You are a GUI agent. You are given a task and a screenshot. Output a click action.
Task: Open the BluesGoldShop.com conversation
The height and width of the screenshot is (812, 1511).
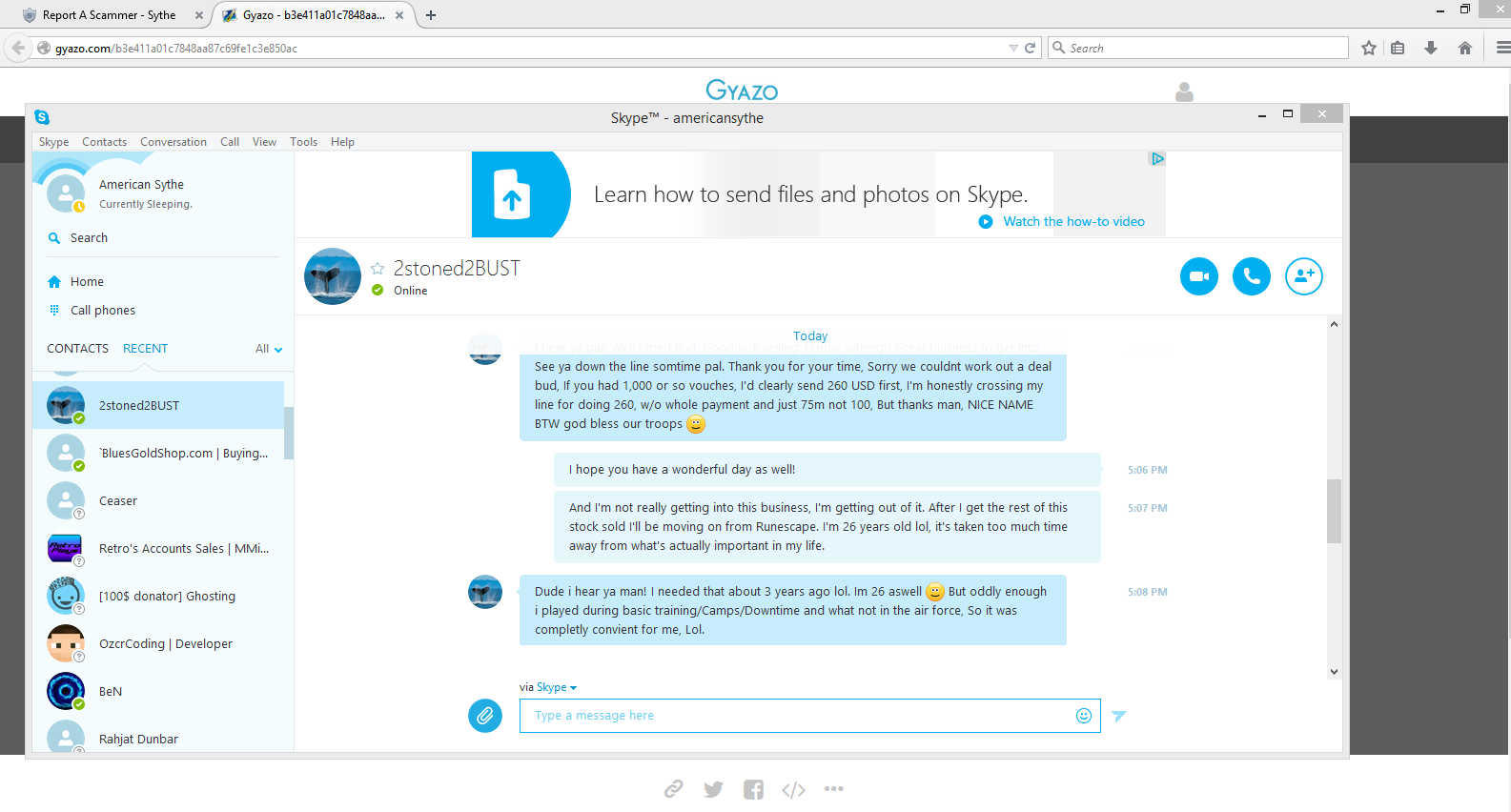pos(158,453)
